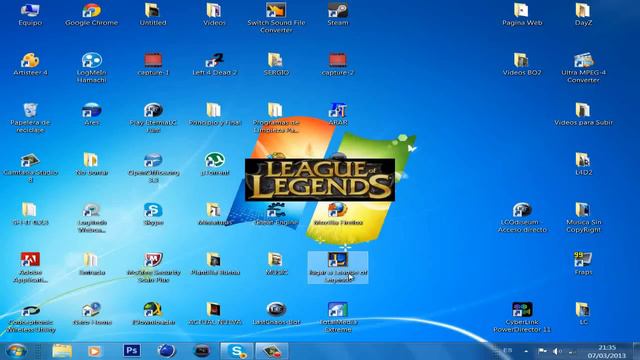Click the League of Legends logo image
This screenshot has width=640, height=360.
point(320,180)
